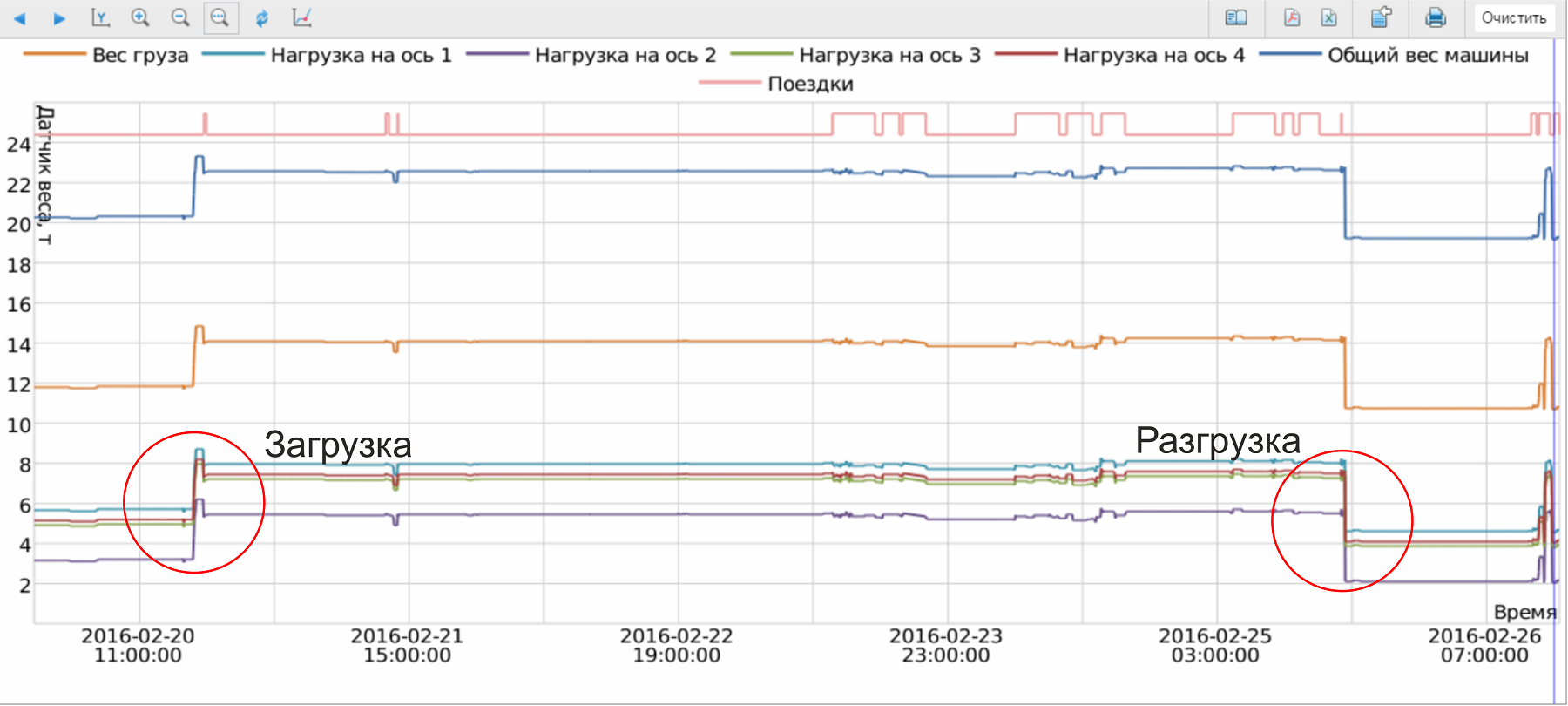Zoom in with the plus magnifier
Viewport: 1568px width, 706px height.
tap(140, 18)
